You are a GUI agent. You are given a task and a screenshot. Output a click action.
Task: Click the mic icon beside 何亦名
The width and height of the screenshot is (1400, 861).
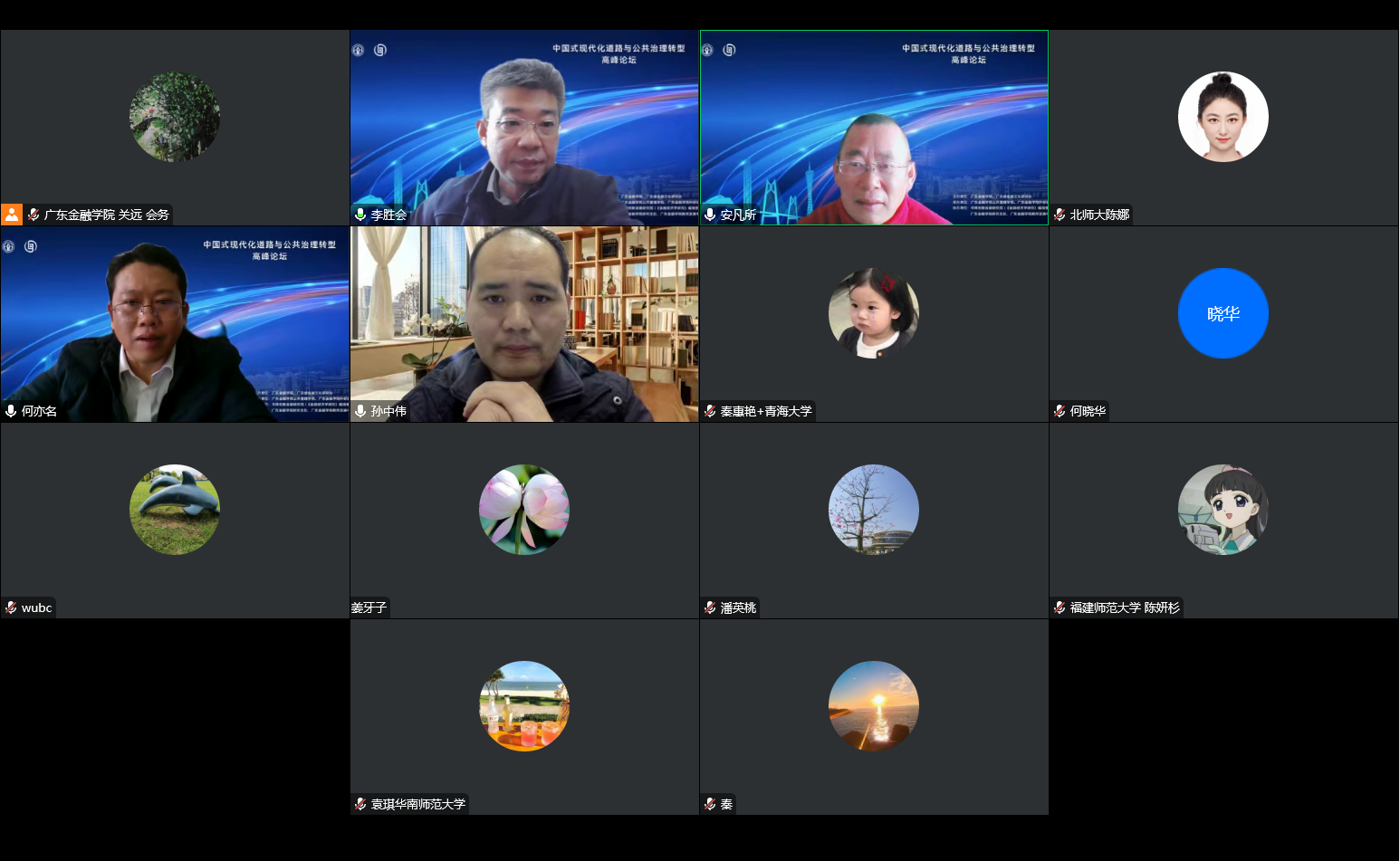11,411
